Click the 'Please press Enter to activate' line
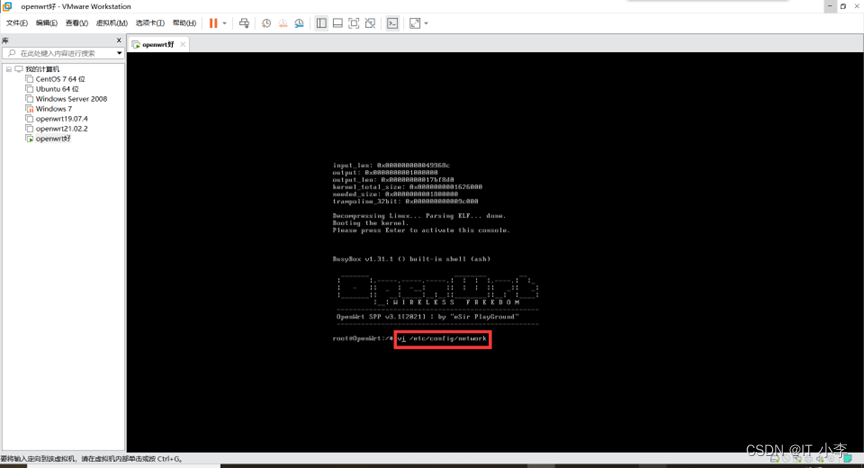The width and height of the screenshot is (864, 468). pos(421,230)
